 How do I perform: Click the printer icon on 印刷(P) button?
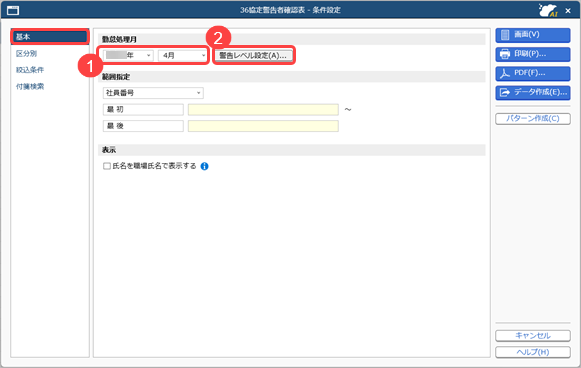[x=505, y=54]
